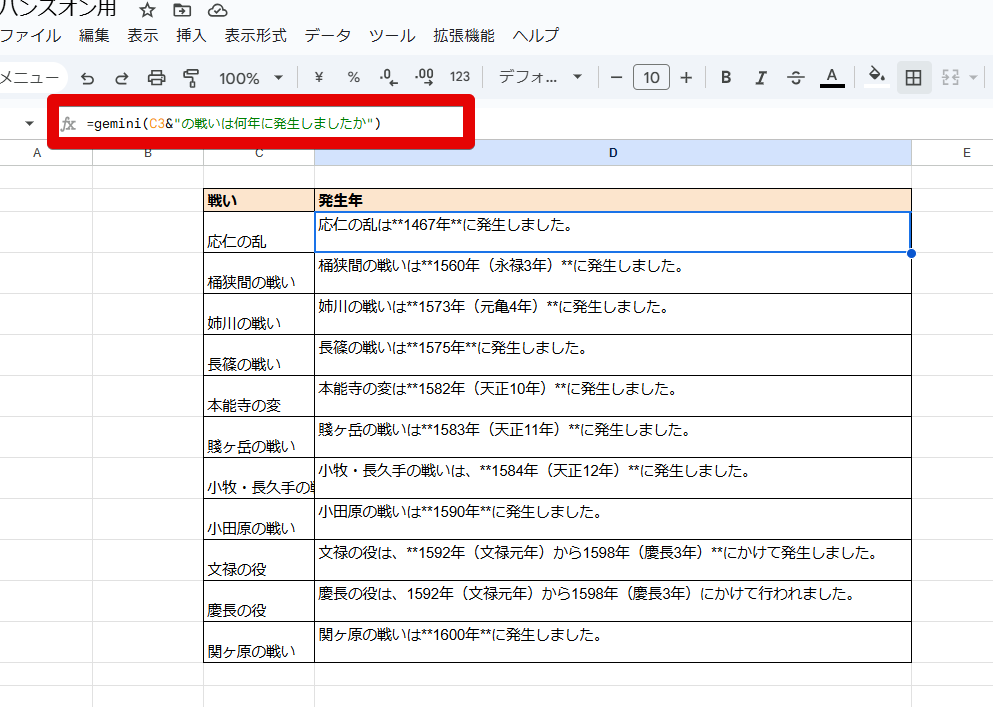Activate the paint format tool
This screenshot has height=707, width=993.
[191, 78]
